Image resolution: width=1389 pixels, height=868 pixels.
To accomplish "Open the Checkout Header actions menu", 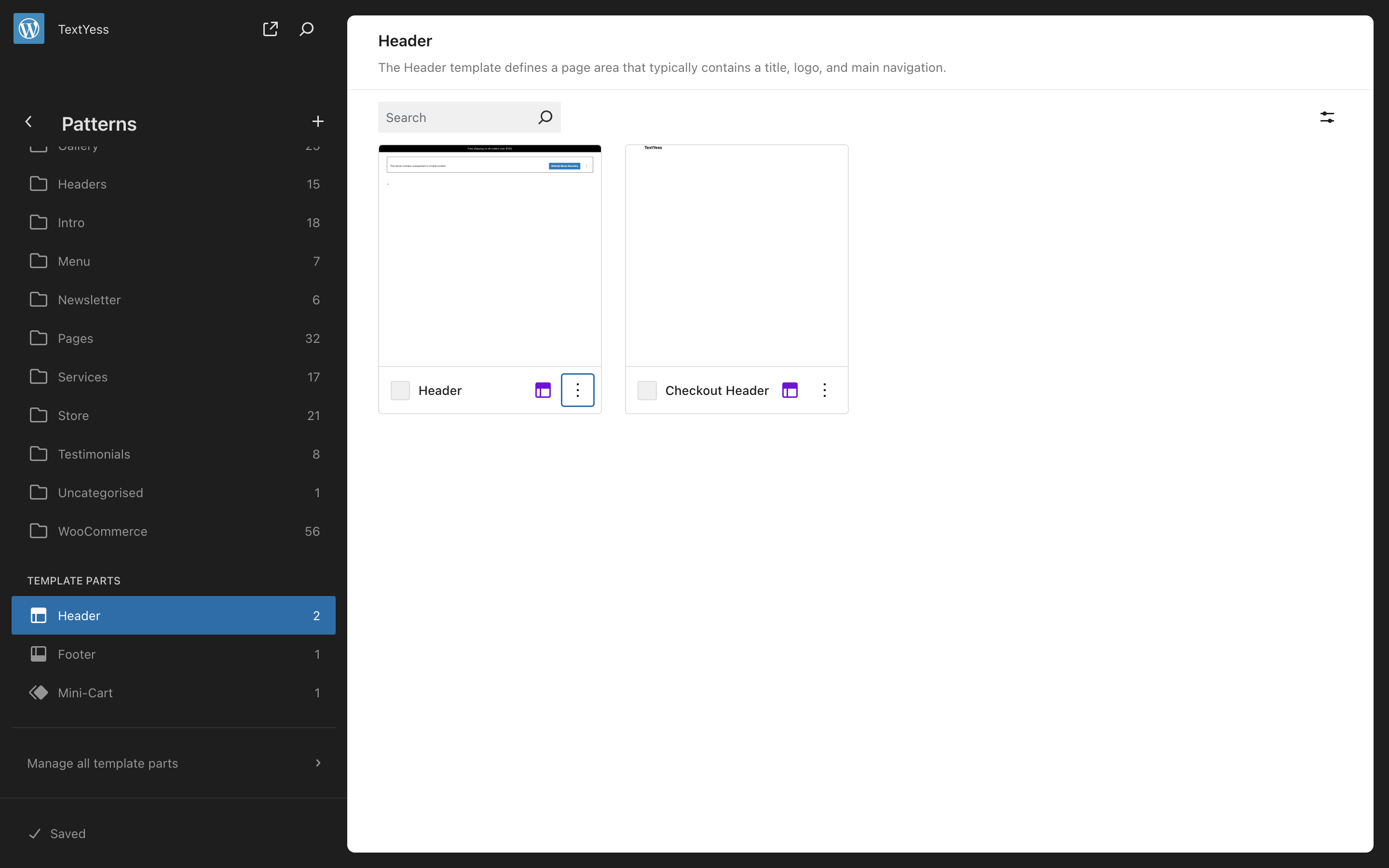I will click(824, 391).
